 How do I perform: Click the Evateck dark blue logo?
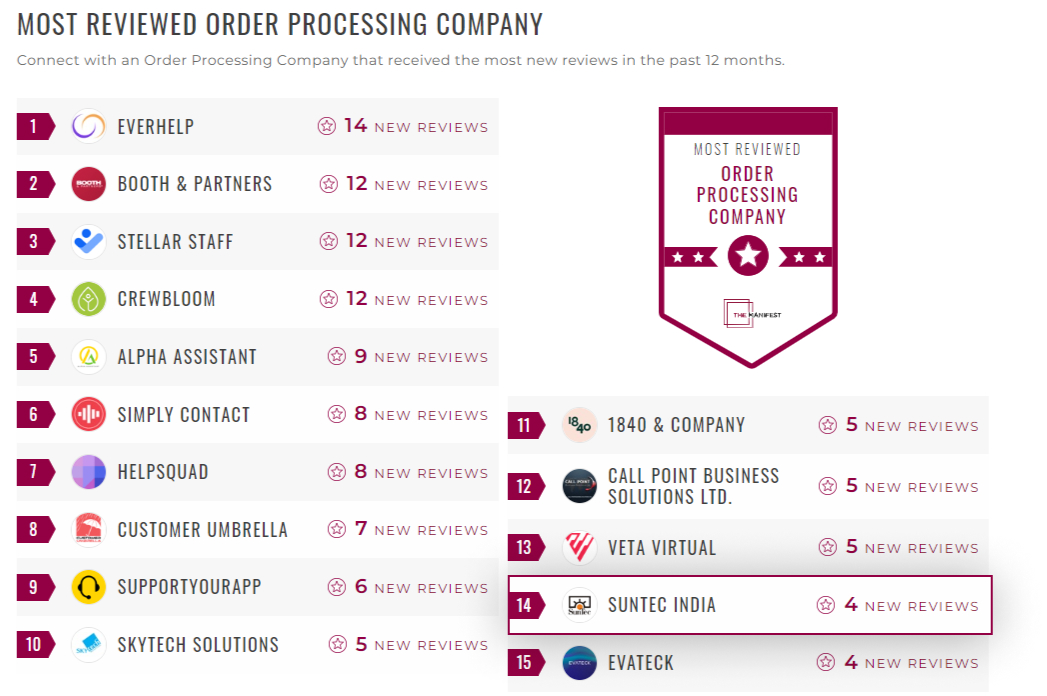[579, 663]
